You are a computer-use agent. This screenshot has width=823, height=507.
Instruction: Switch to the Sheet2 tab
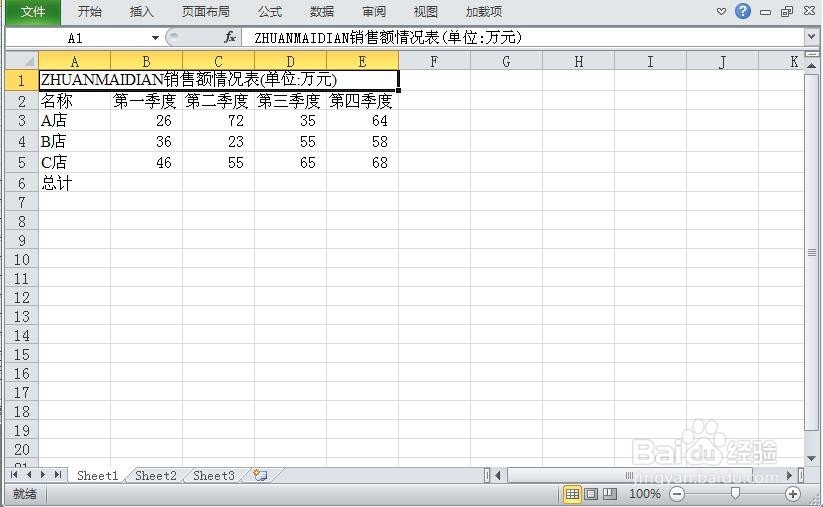156,476
